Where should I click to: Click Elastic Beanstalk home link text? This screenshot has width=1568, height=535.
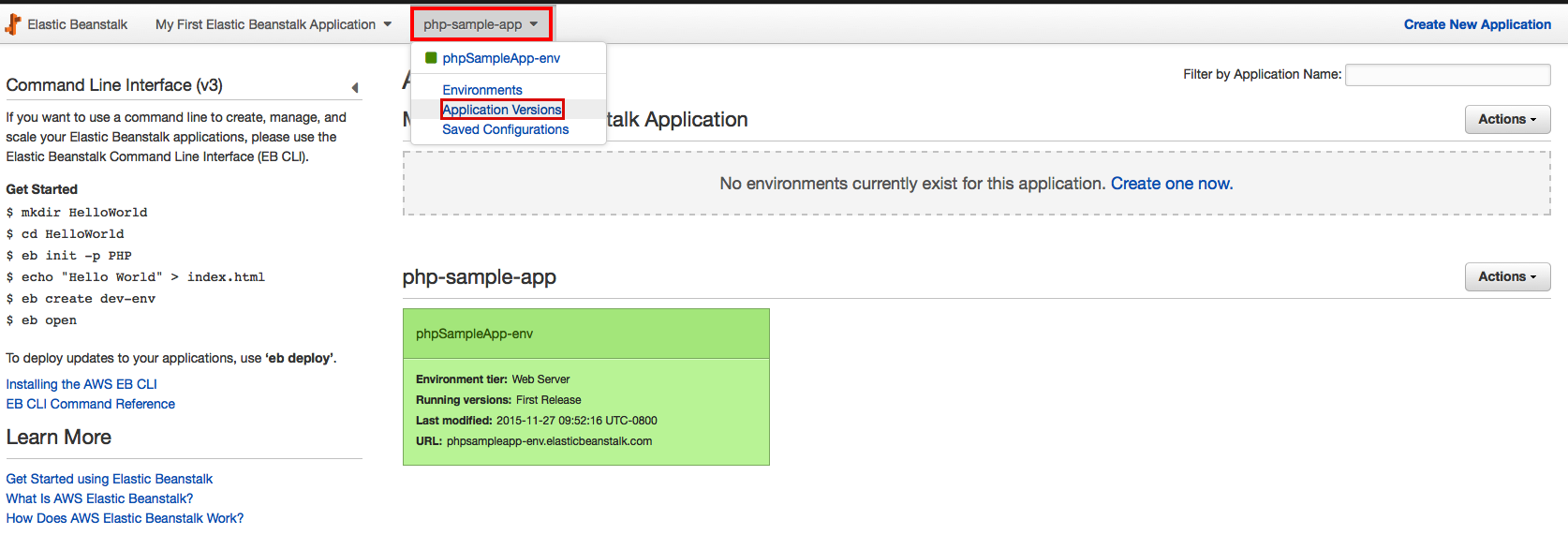[78, 24]
